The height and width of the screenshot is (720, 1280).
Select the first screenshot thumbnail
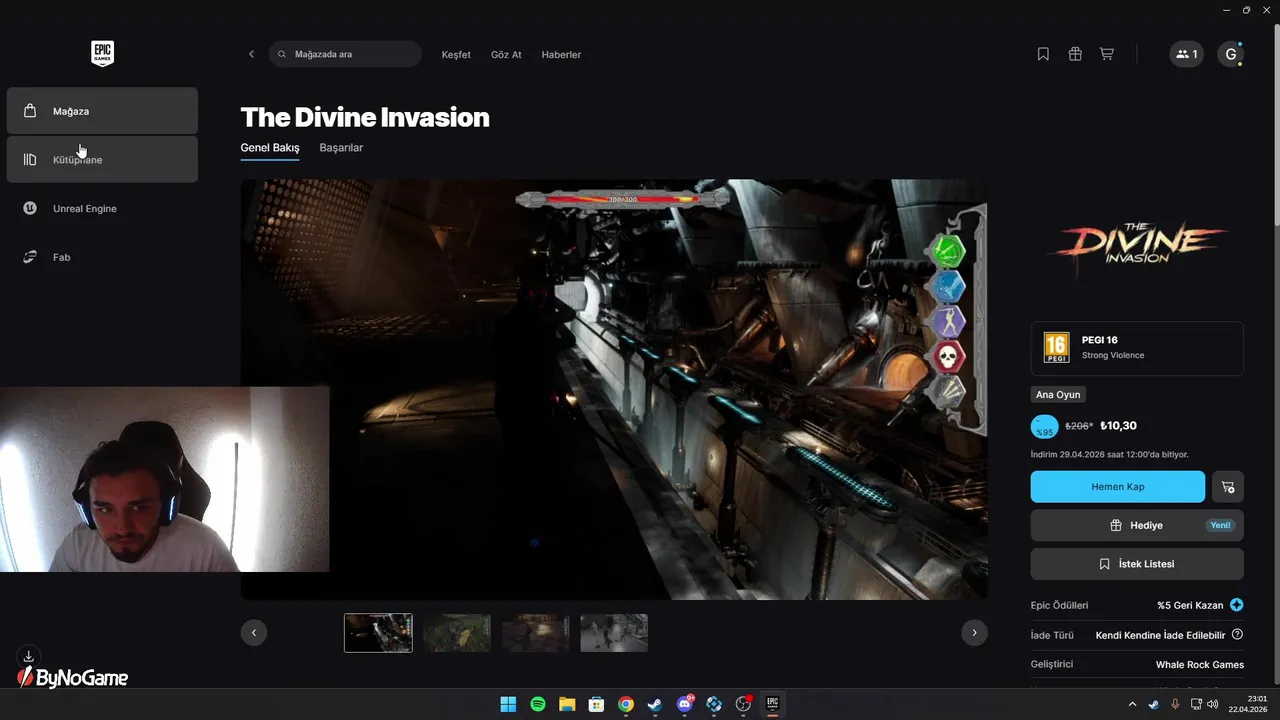tap(378, 633)
